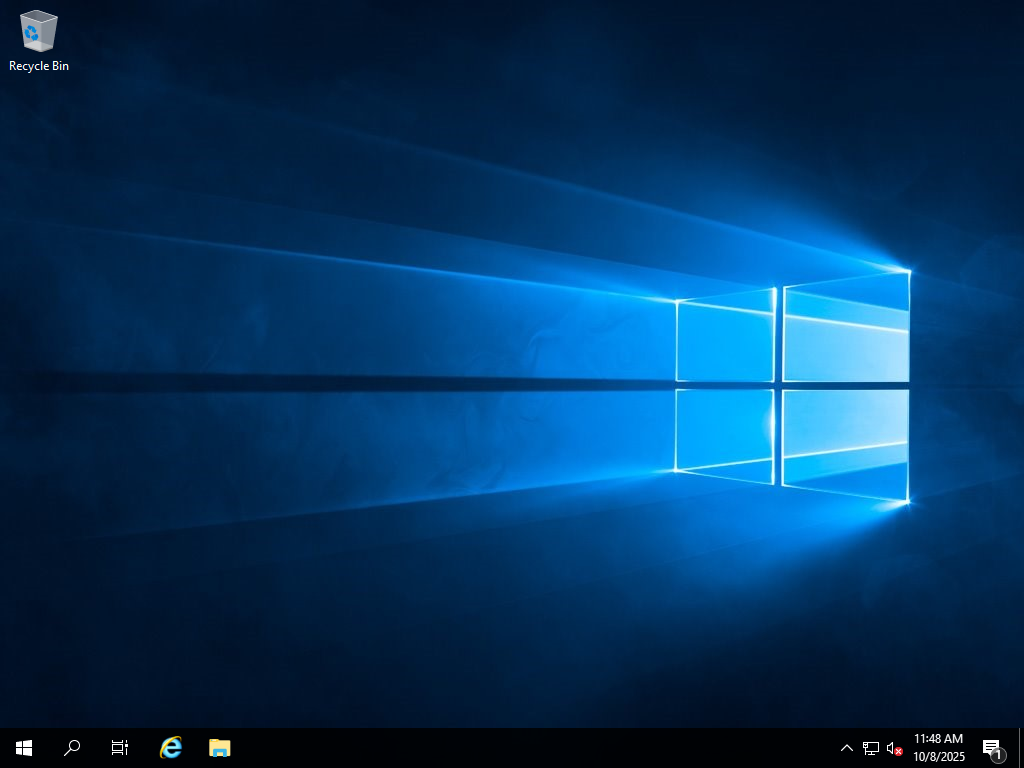Open File Explorer from the taskbar
The image size is (1024, 768).
click(x=219, y=748)
